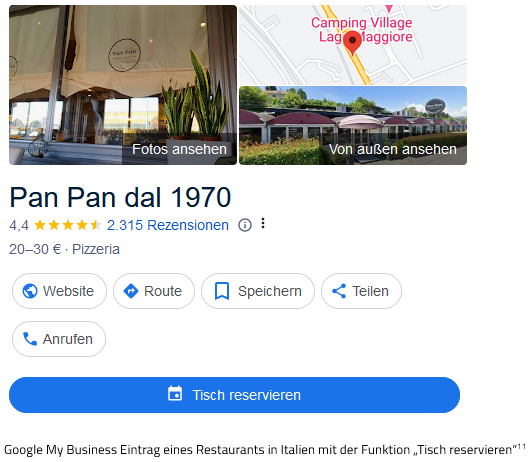Click the map preview with Camping Village label
The width and height of the screenshot is (529, 462).
point(353,45)
